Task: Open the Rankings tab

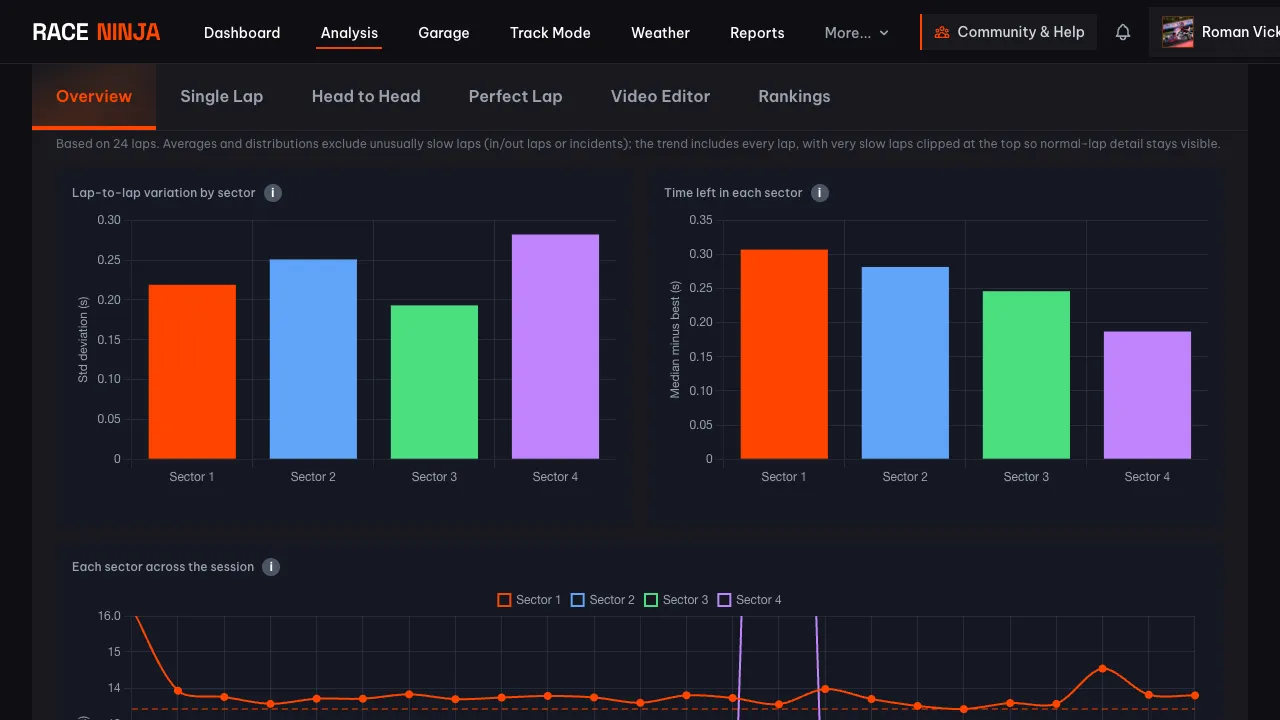Action: (794, 96)
